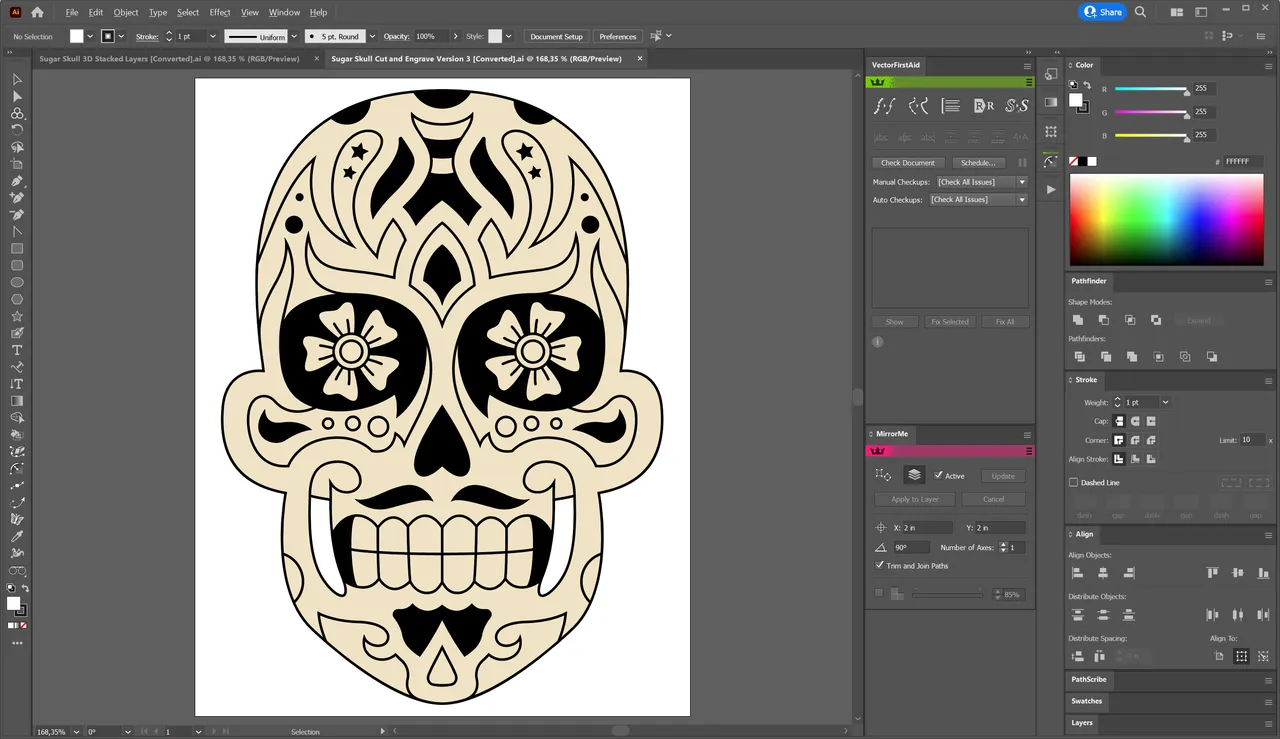Toggle Trim and Join Paths checkbox
Viewport: 1280px width, 739px height.
coord(879,565)
